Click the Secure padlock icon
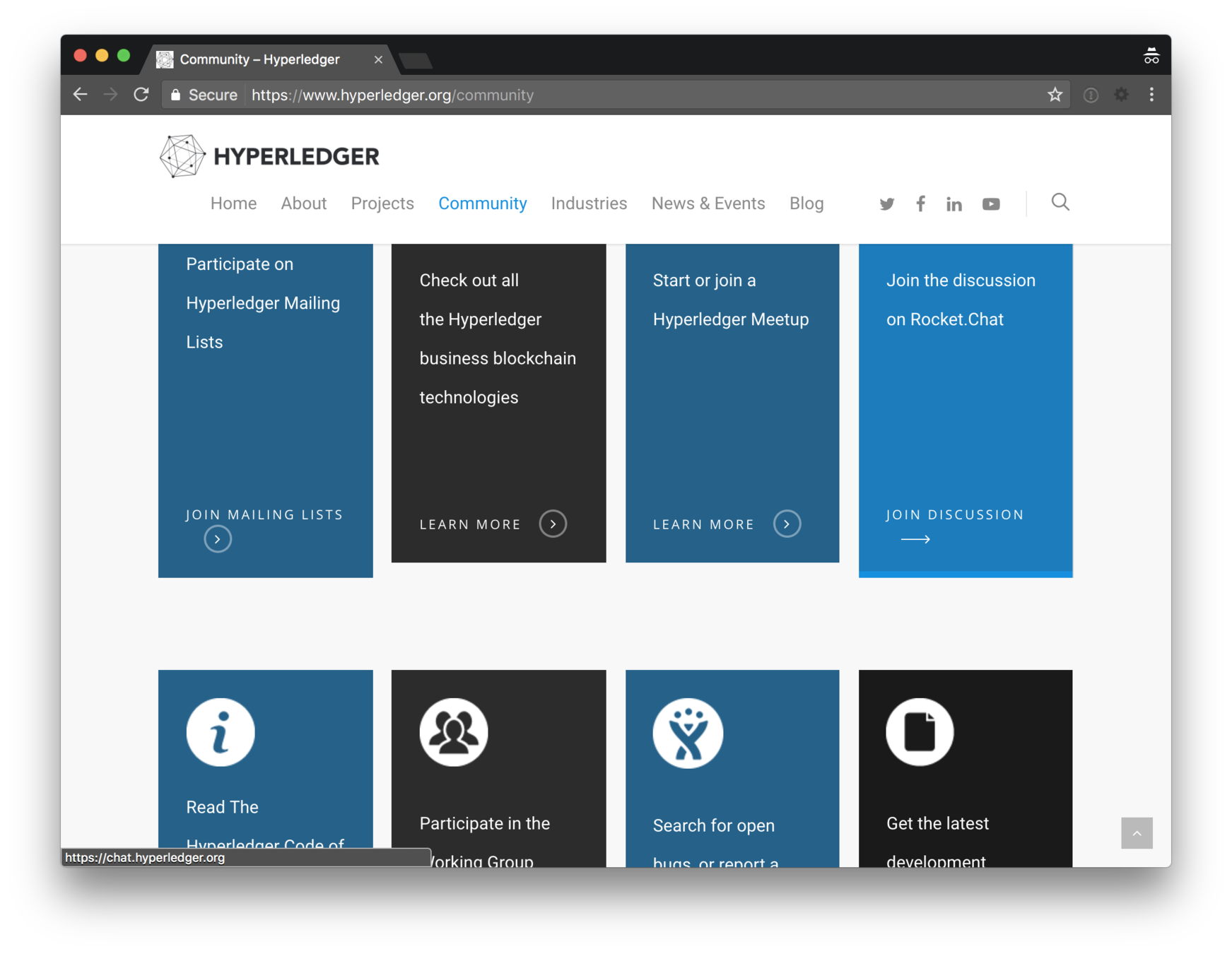The width and height of the screenshot is (1232, 954). pyautogui.click(x=175, y=95)
